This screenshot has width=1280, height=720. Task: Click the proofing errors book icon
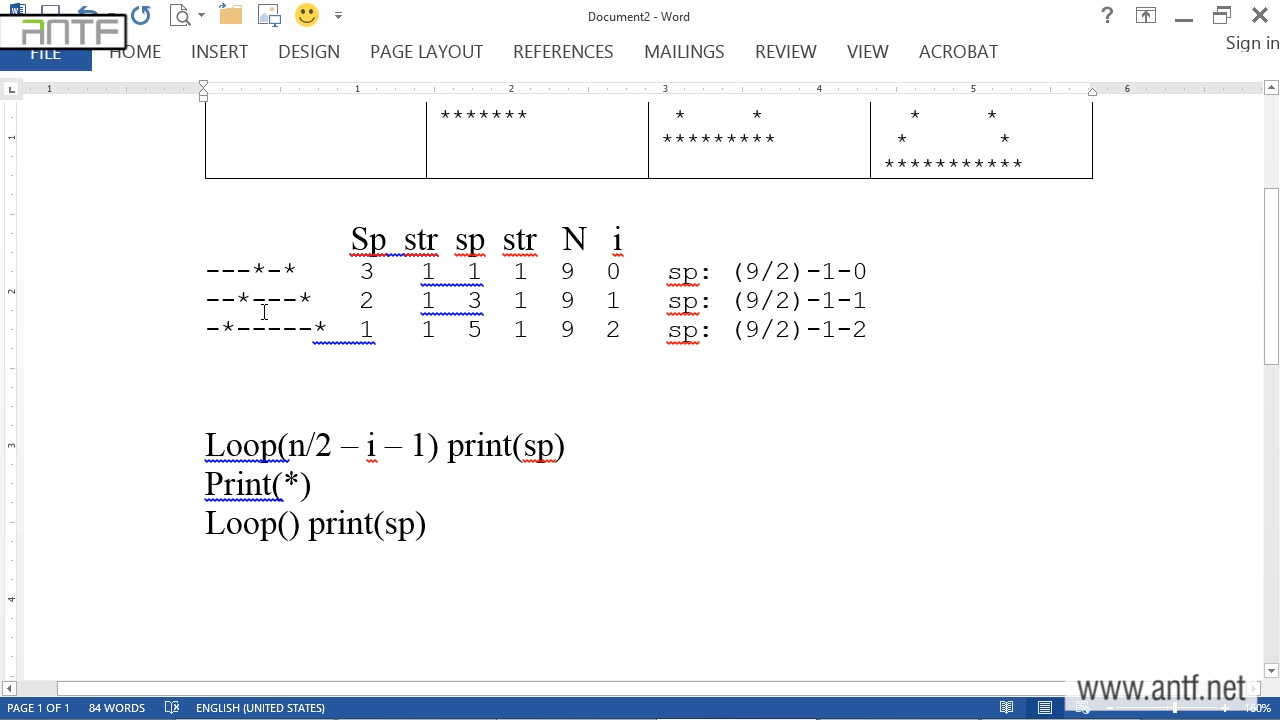pos(172,708)
